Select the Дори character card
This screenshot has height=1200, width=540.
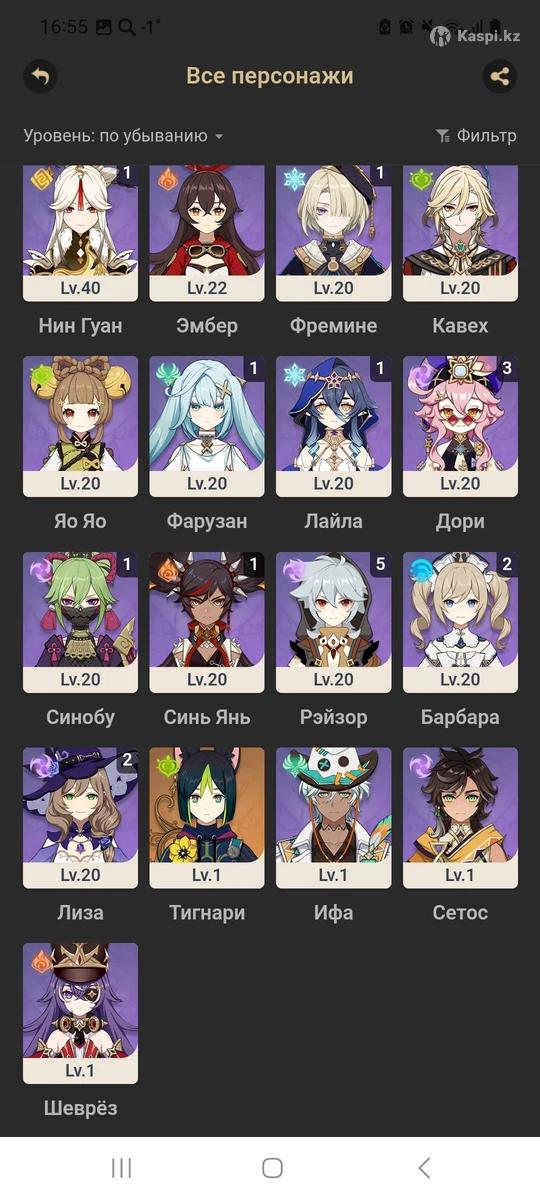[461, 426]
